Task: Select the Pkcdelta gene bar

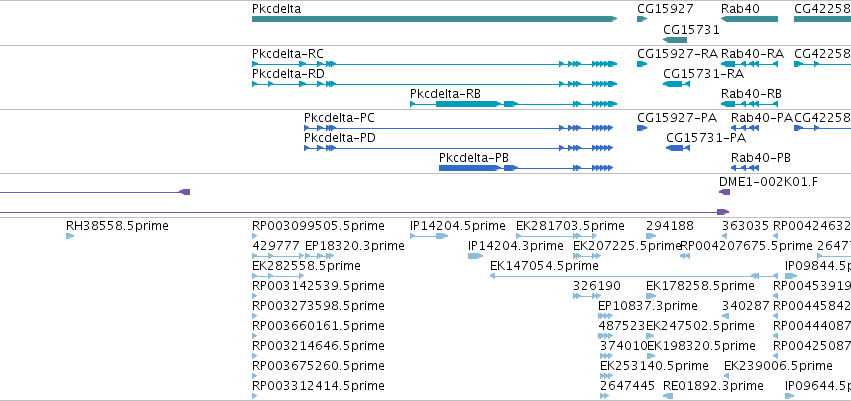Action: point(435,19)
